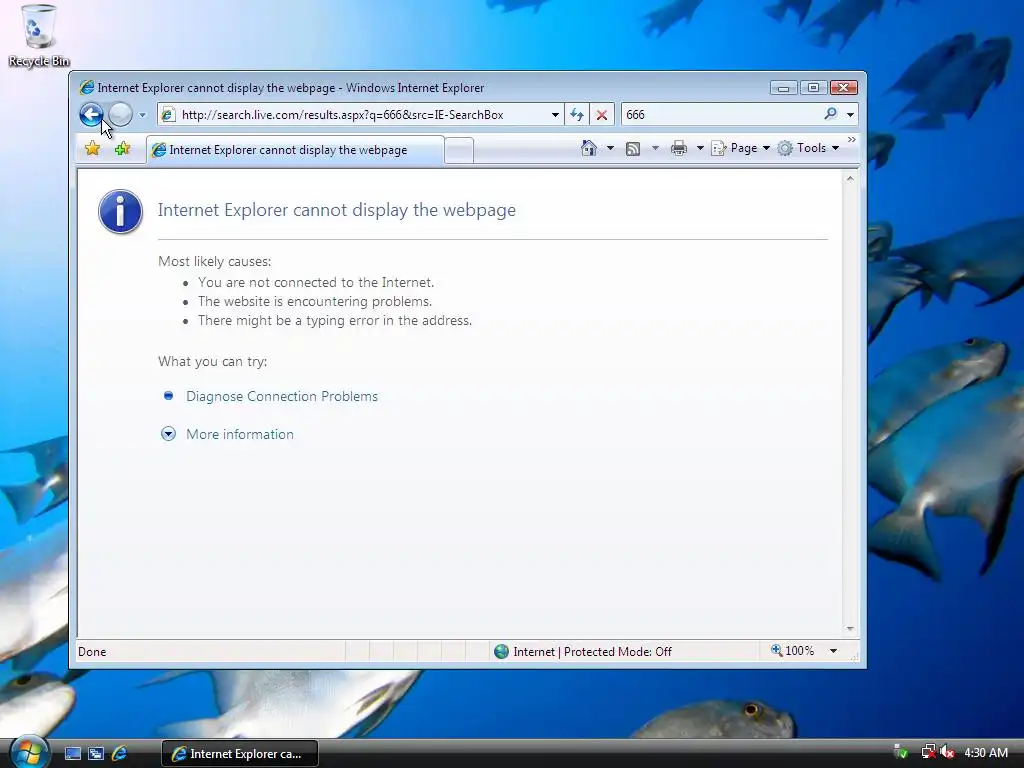Expand the Feeds dropdown arrow
1024x768 pixels.
pos(655,148)
